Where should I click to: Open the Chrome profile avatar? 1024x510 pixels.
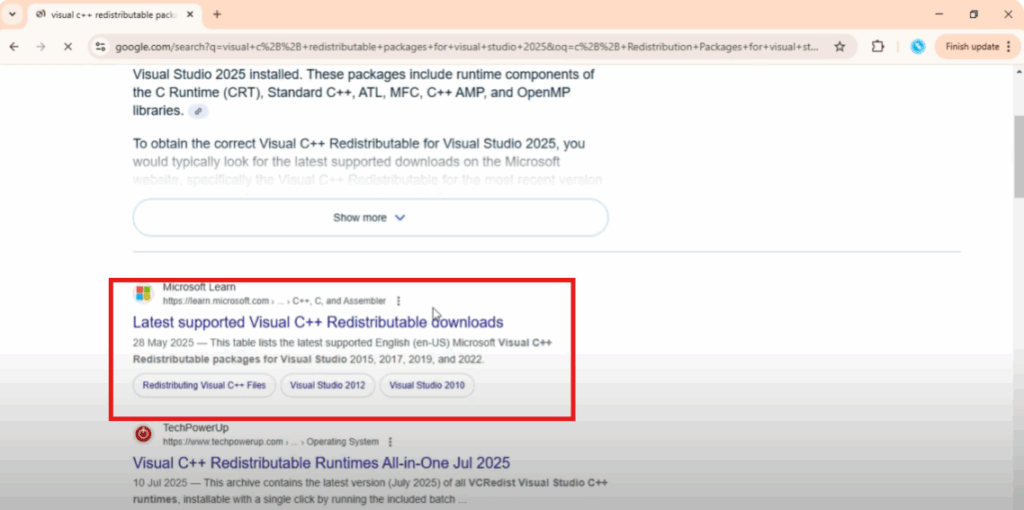917,46
